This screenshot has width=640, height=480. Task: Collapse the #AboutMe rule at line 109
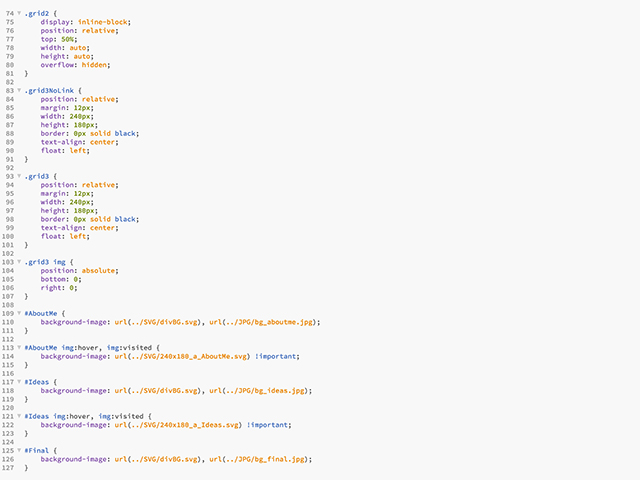19,313
